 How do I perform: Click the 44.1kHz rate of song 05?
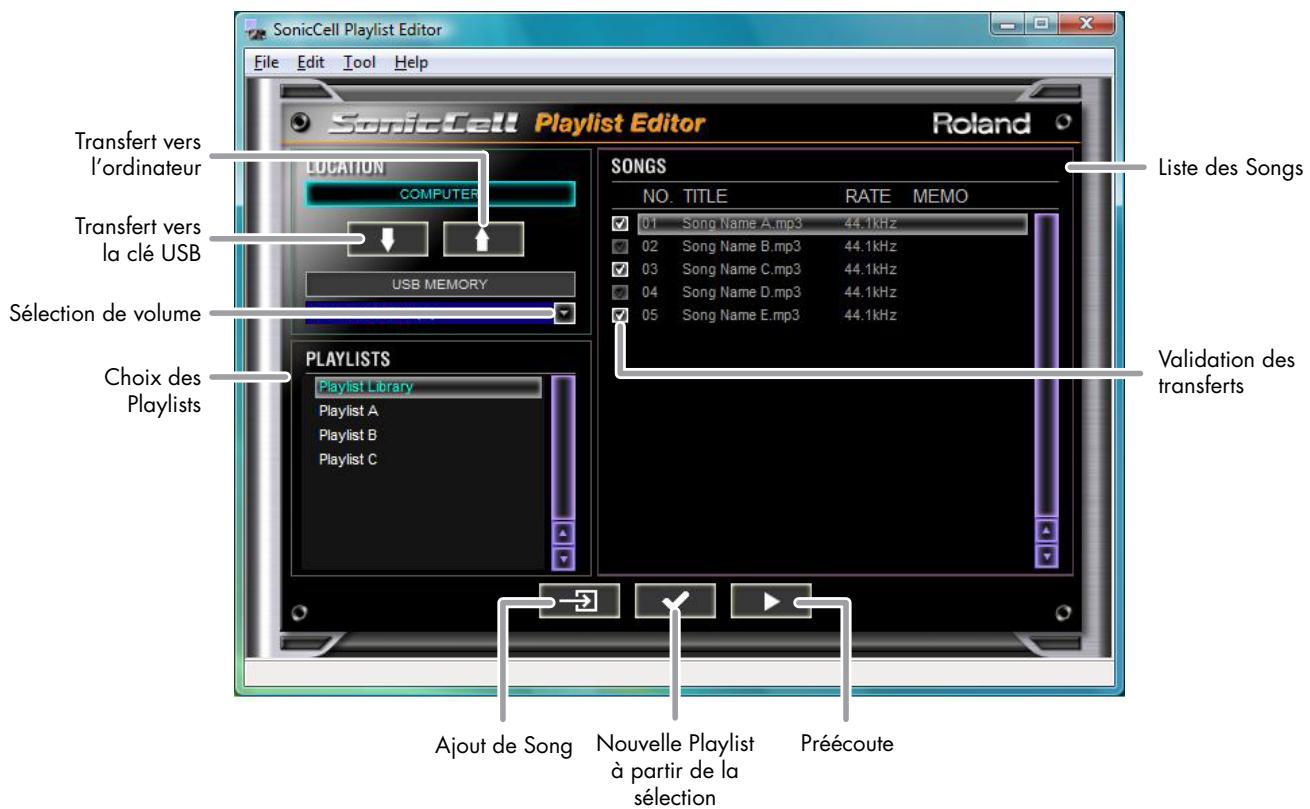point(870,315)
